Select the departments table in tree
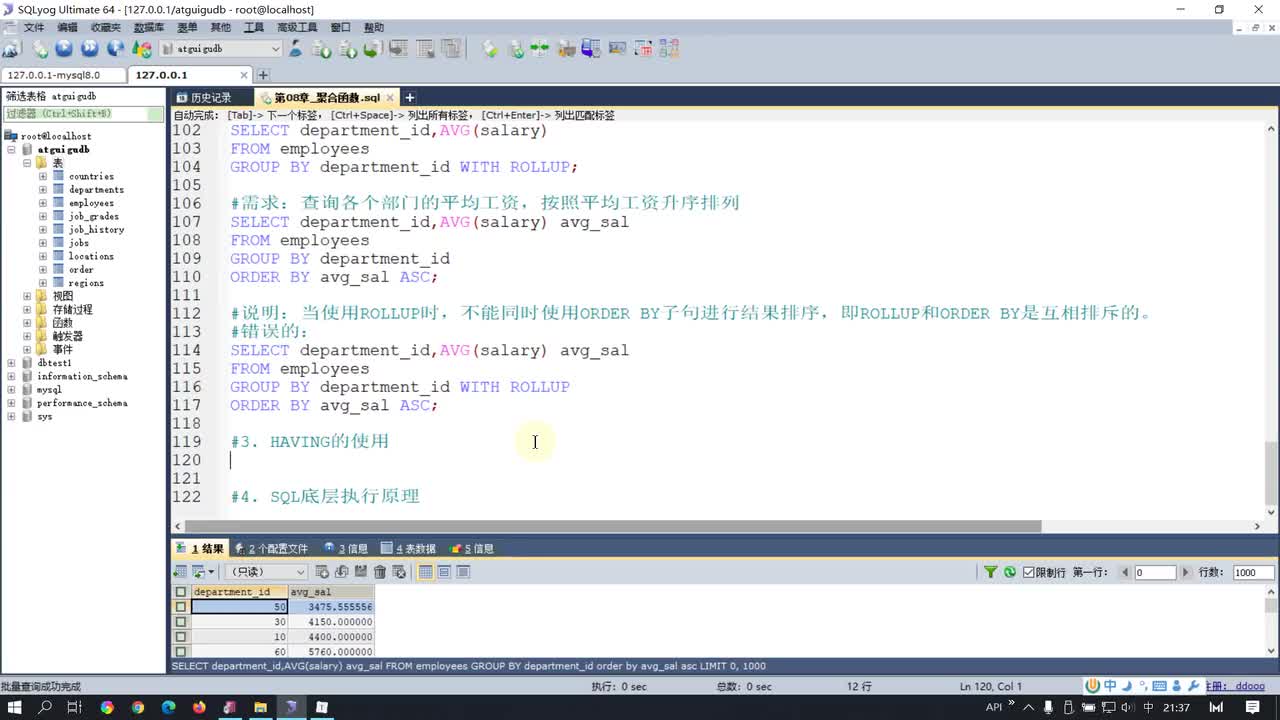Image resolution: width=1280 pixels, height=720 pixels. pos(96,190)
